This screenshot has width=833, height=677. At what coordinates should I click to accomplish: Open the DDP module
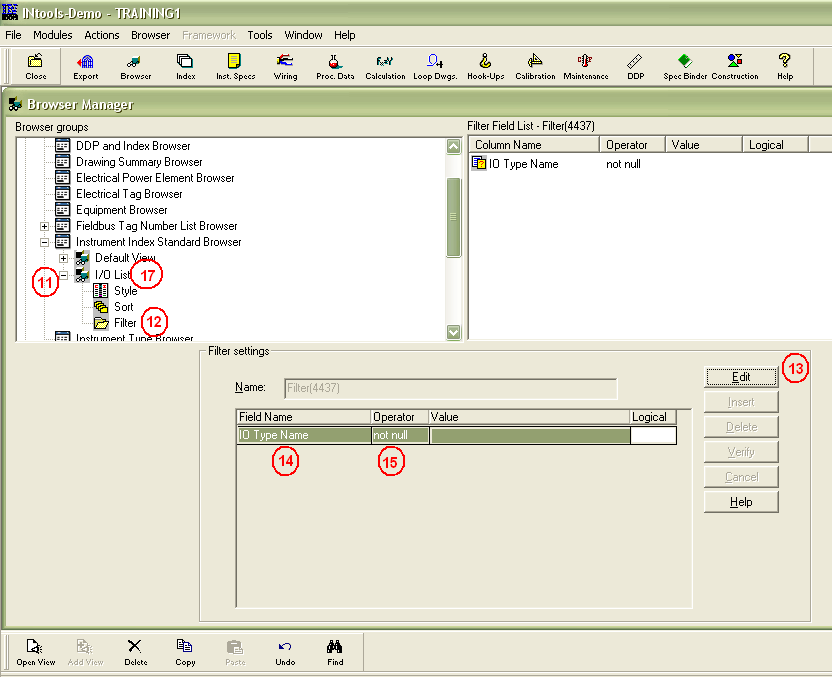(633, 65)
